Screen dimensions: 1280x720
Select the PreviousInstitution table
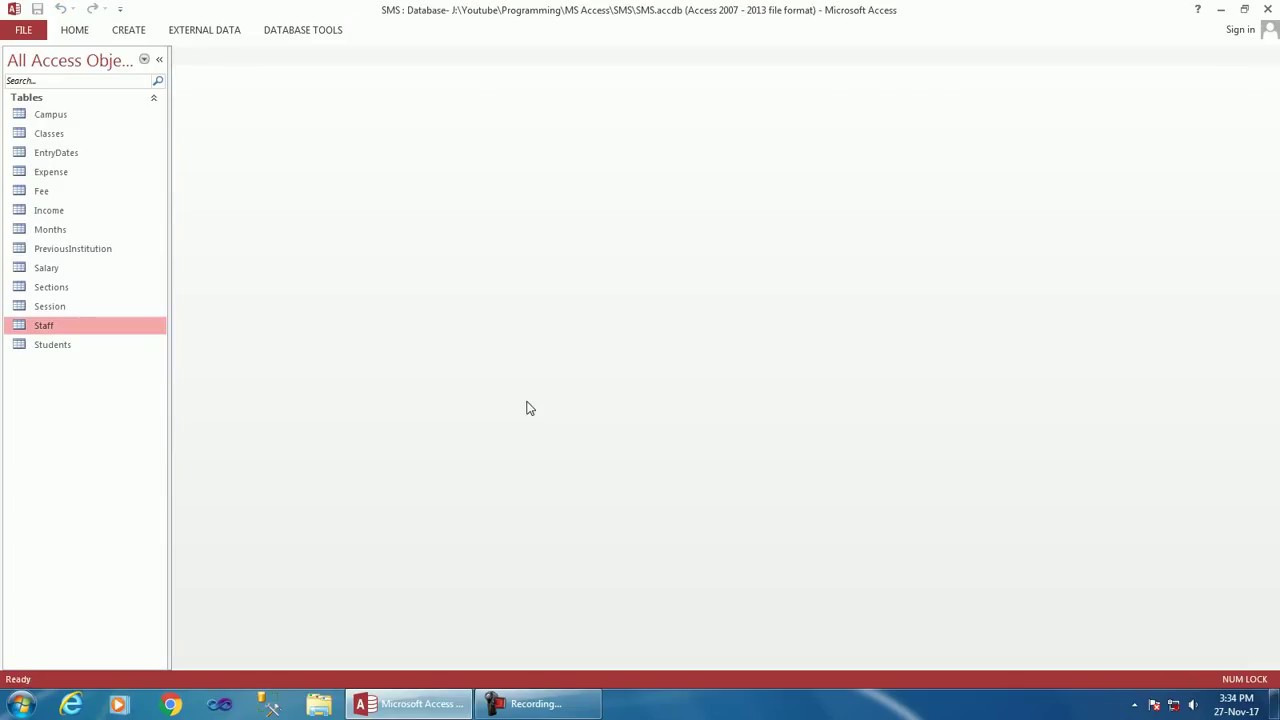click(x=85, y=248)
